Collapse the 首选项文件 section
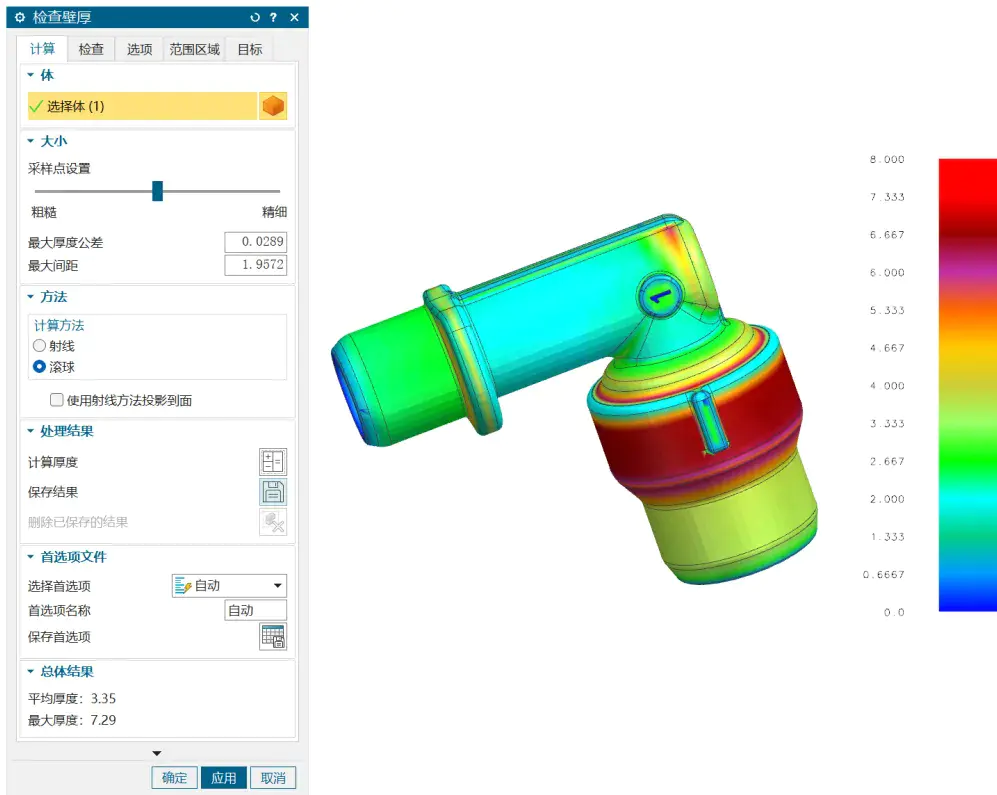Image resolution: width=997 pixels, height=795 pixels. 31,556
